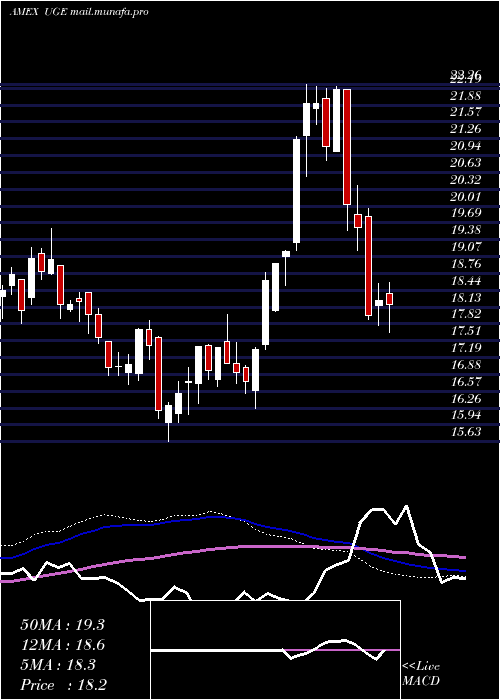
Task: Select the 19.38 price axis label
Action: pos(466,230)
